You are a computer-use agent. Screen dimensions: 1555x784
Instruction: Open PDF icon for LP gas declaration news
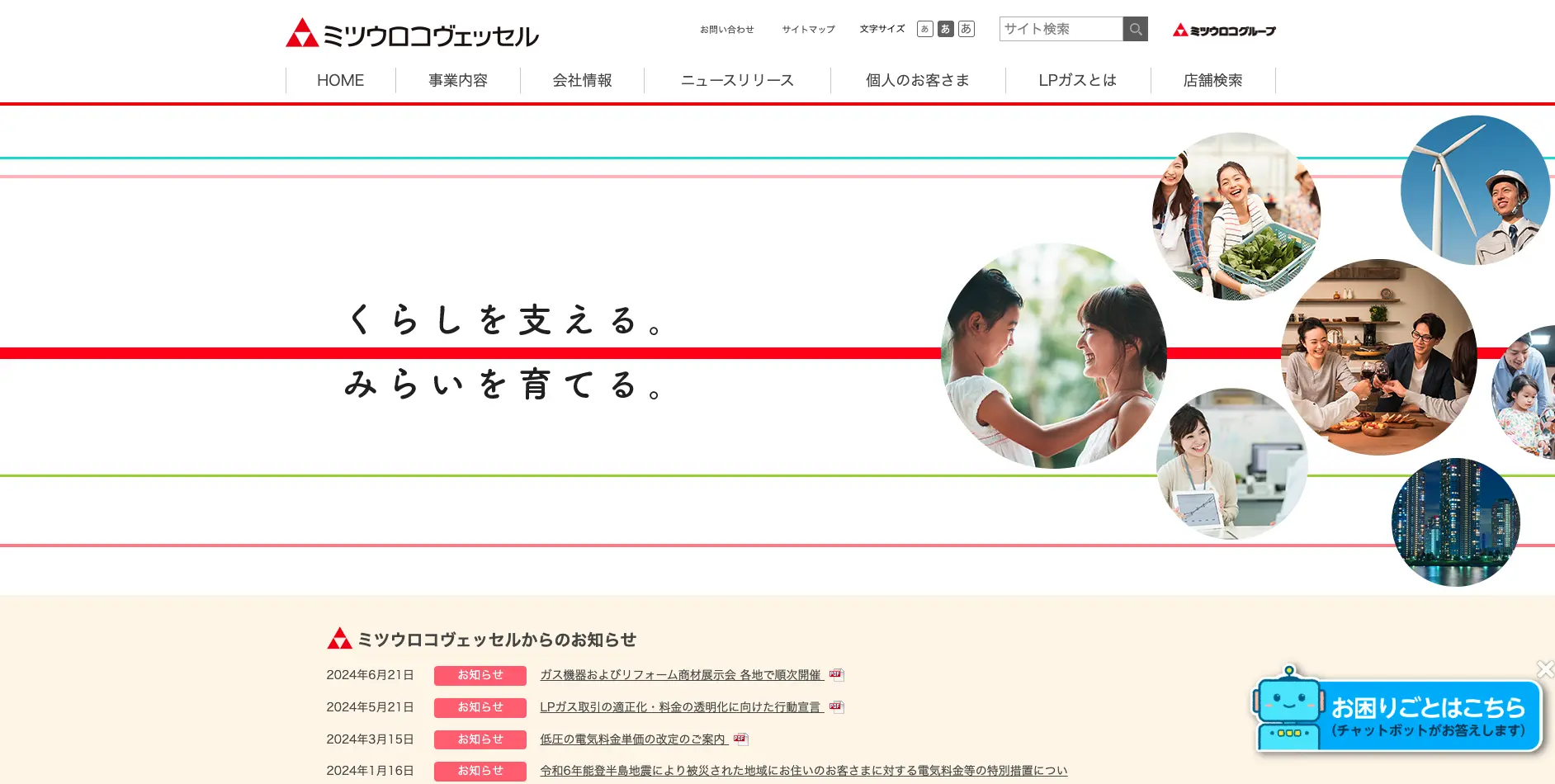coord(836,706)
